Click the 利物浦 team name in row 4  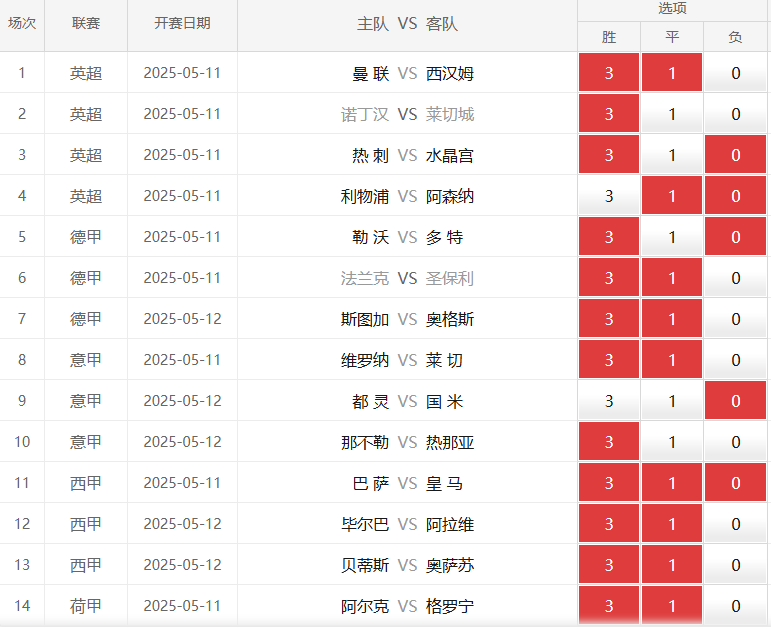(x=365, y=196)
